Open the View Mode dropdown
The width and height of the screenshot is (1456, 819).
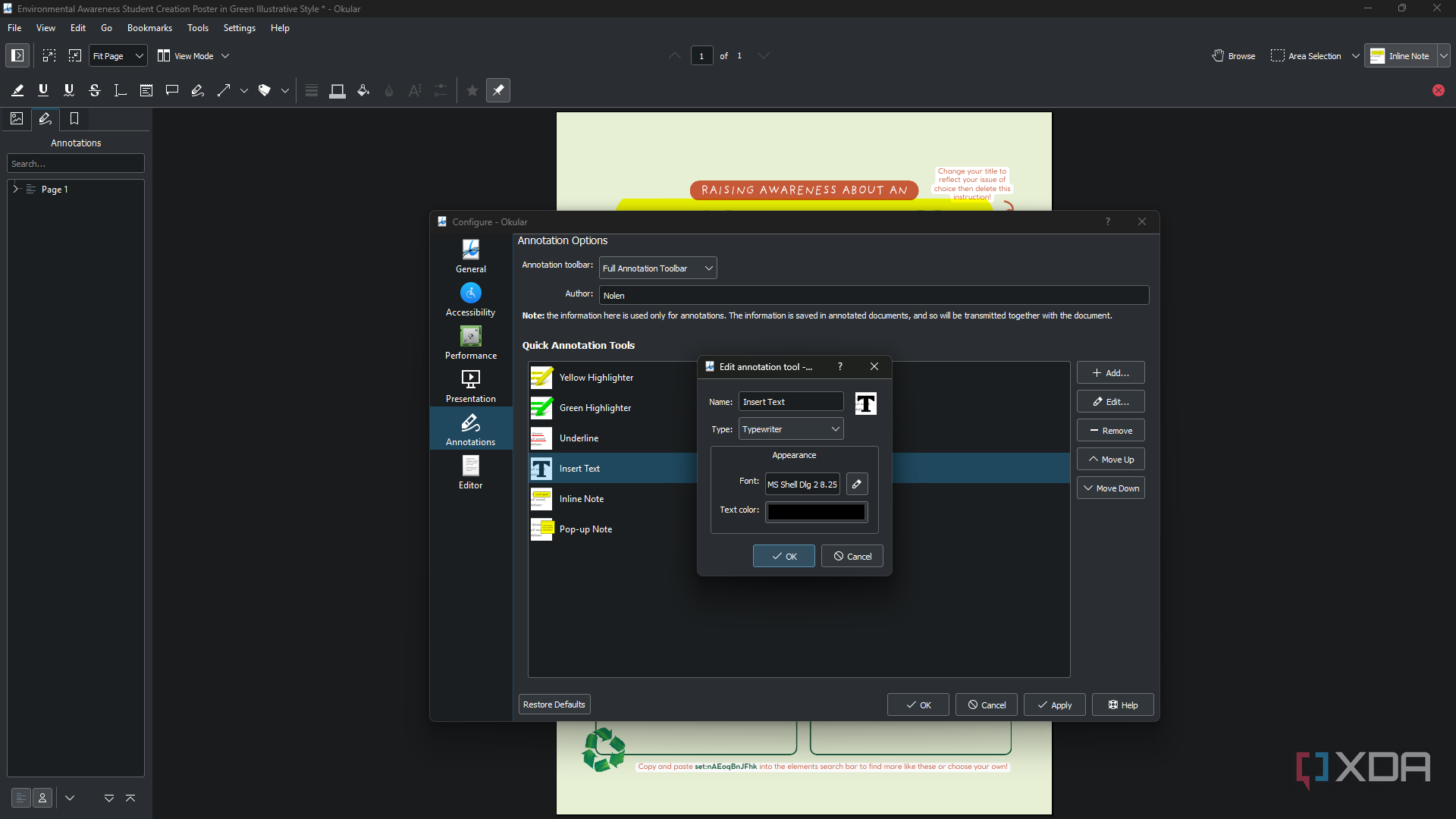(x=193, y=55)
